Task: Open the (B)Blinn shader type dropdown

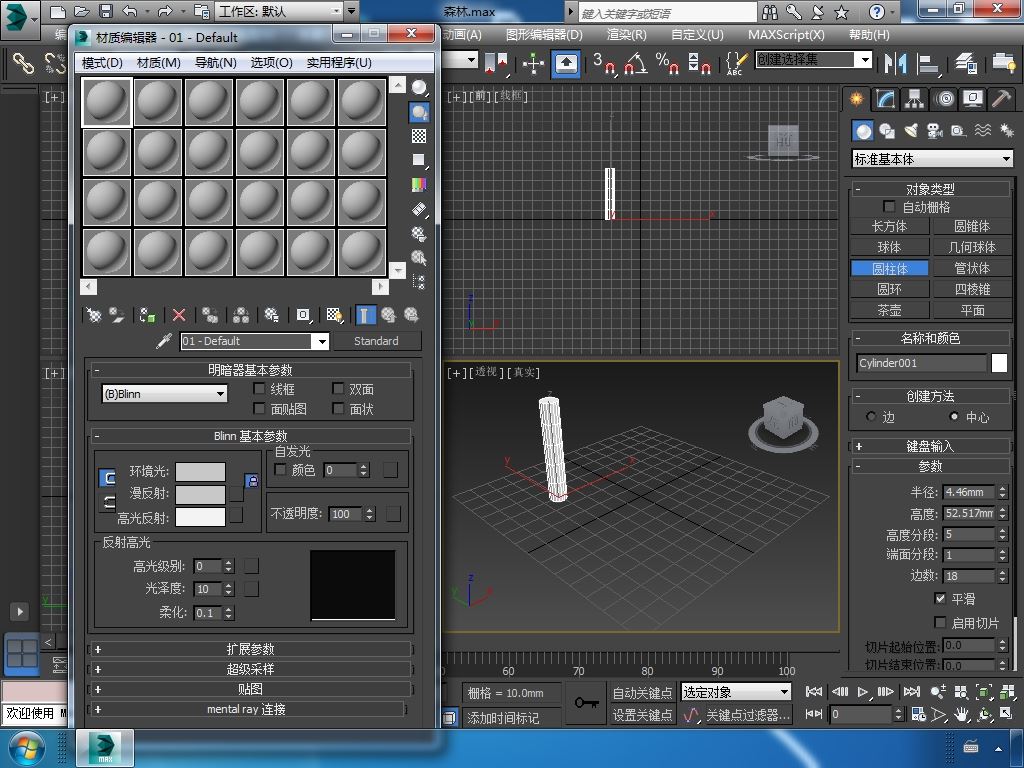Action: (165, 394)
